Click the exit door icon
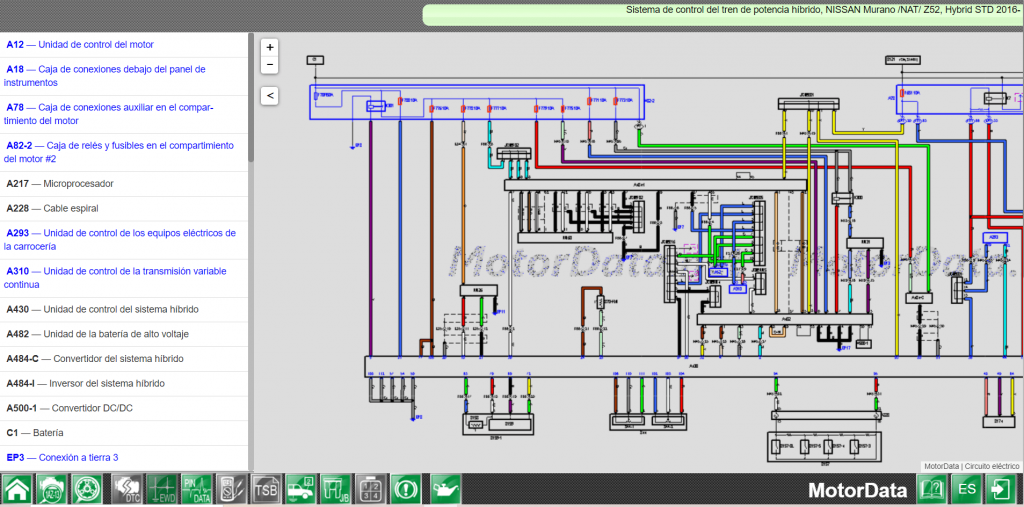The image size is (1024, 507). 1002,489
